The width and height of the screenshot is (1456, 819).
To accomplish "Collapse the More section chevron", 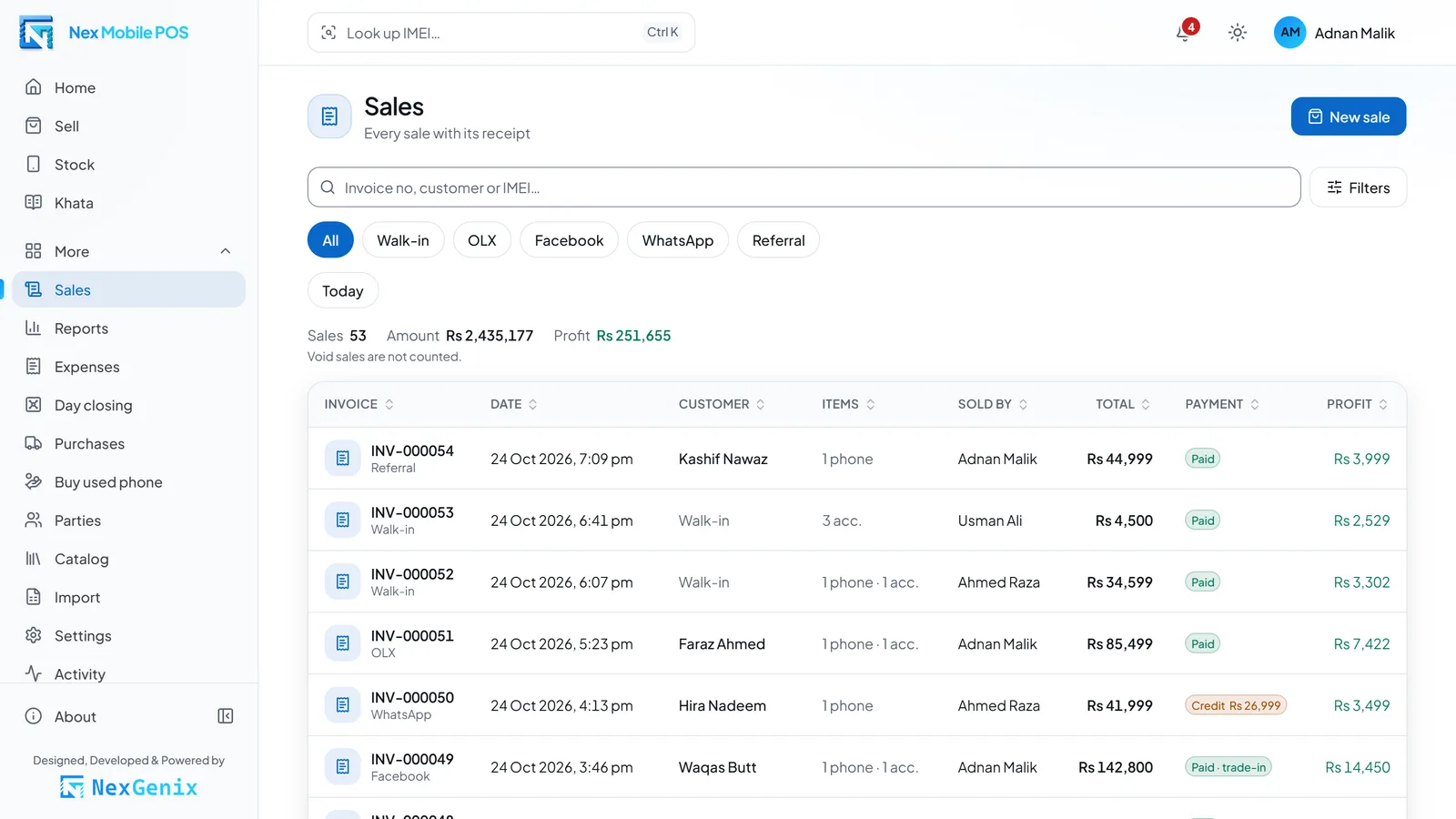I will click(226, 251).
